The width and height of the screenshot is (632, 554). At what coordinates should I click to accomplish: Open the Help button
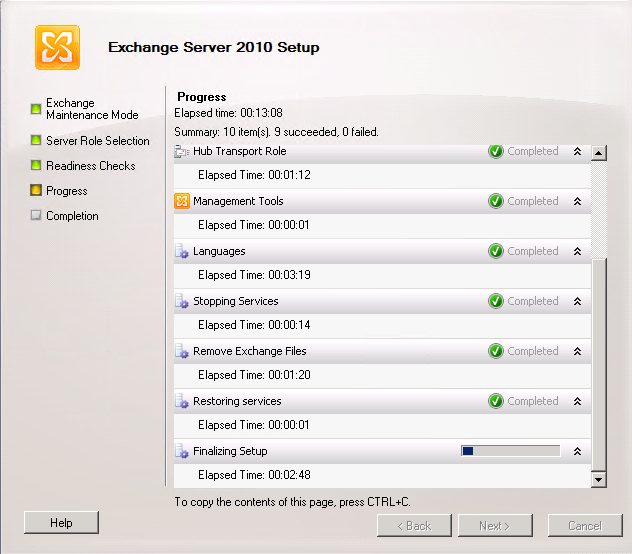click(61, 523)
